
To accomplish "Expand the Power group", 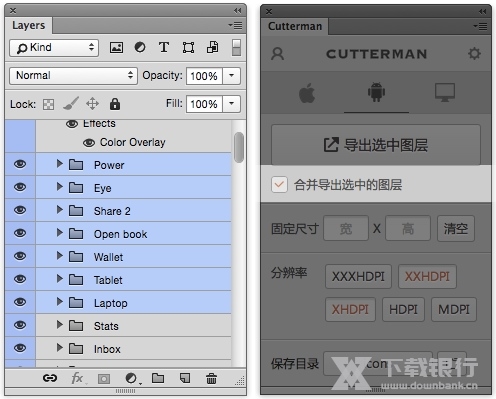I will pos(60,164).
